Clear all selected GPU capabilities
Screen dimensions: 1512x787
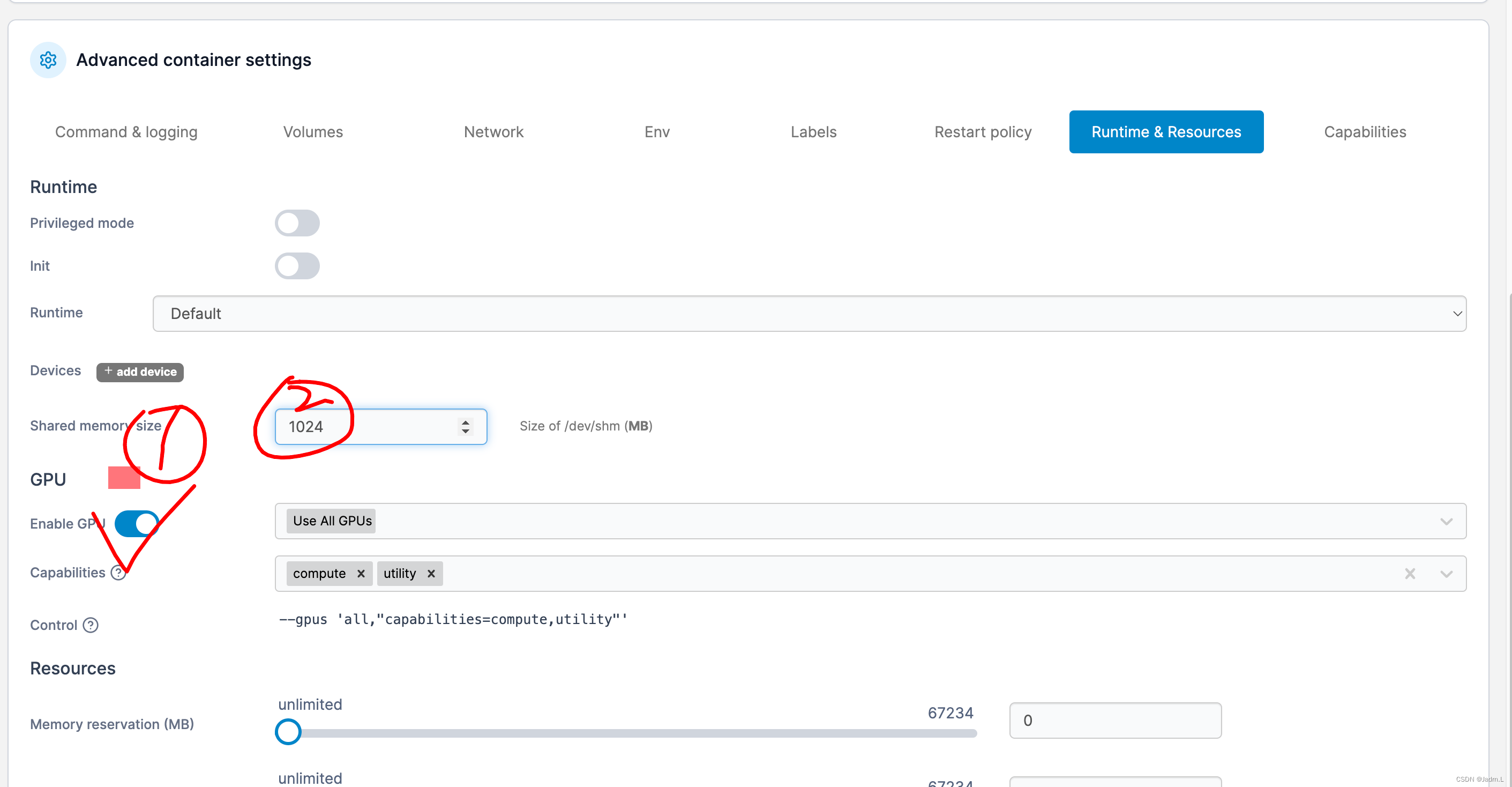1410,574
